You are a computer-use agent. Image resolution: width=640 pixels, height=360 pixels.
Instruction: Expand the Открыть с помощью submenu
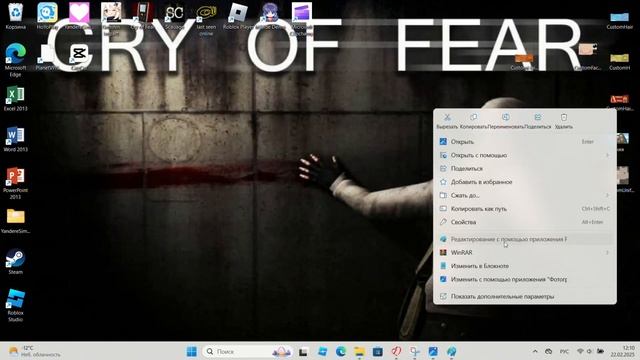[524, 155]
